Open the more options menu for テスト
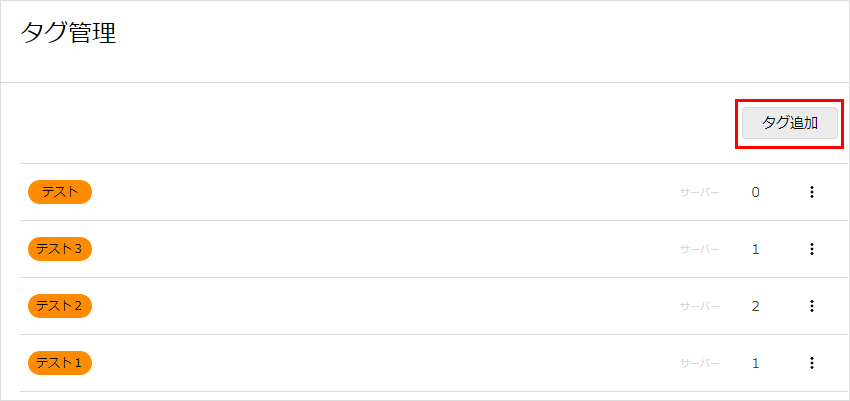This screenshot has width=850, height=401. click(x=811, y=192)
